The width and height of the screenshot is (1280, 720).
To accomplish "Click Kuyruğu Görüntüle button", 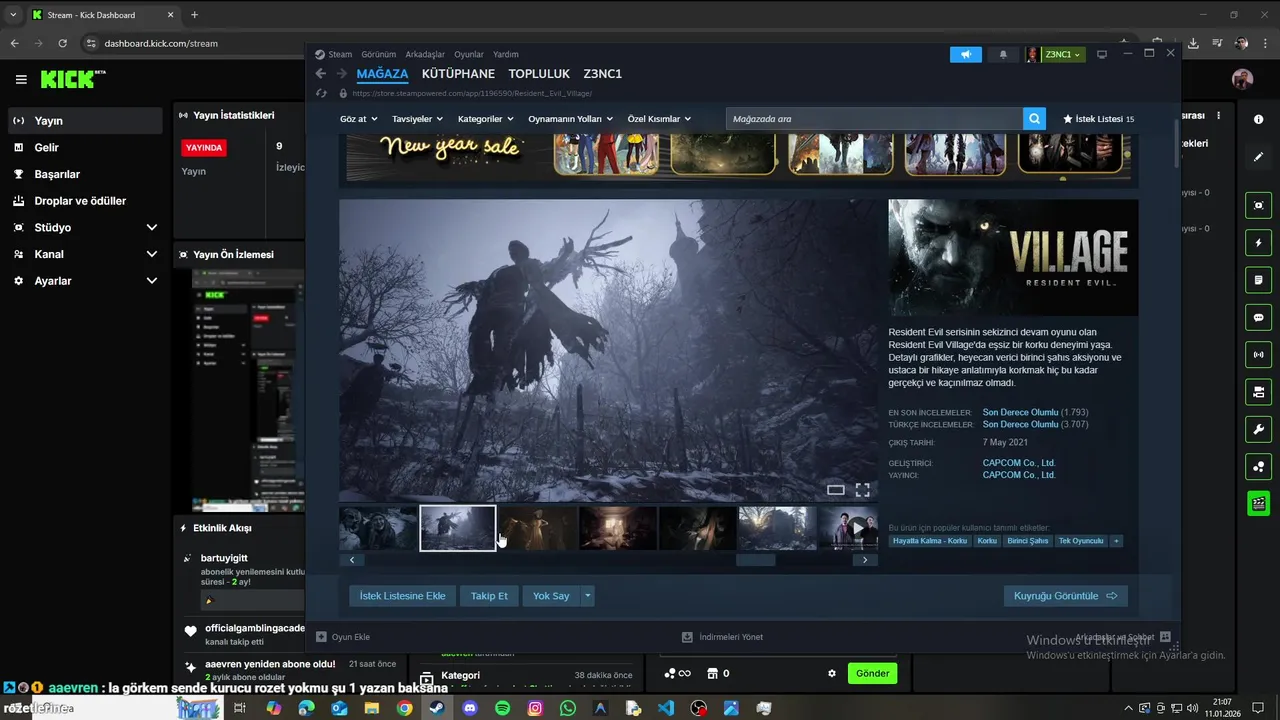I will pyautogui.click(x=1065, y=596).
